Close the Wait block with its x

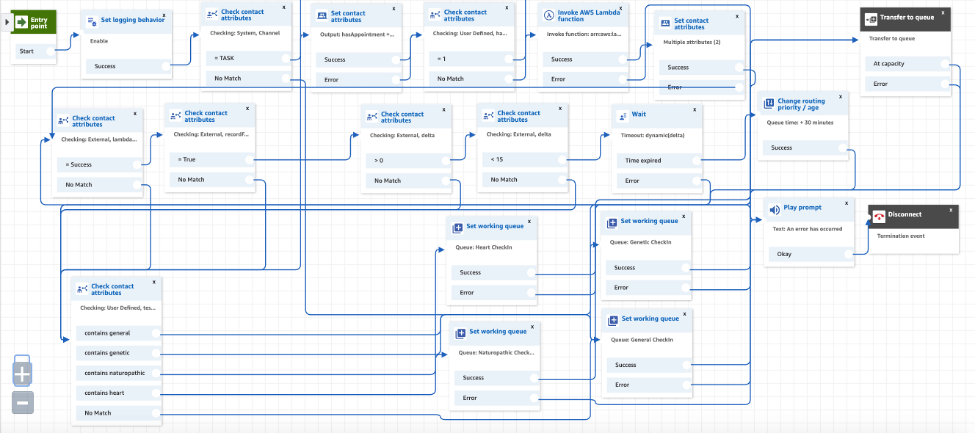pyautogui.click(x=697, y=110)
